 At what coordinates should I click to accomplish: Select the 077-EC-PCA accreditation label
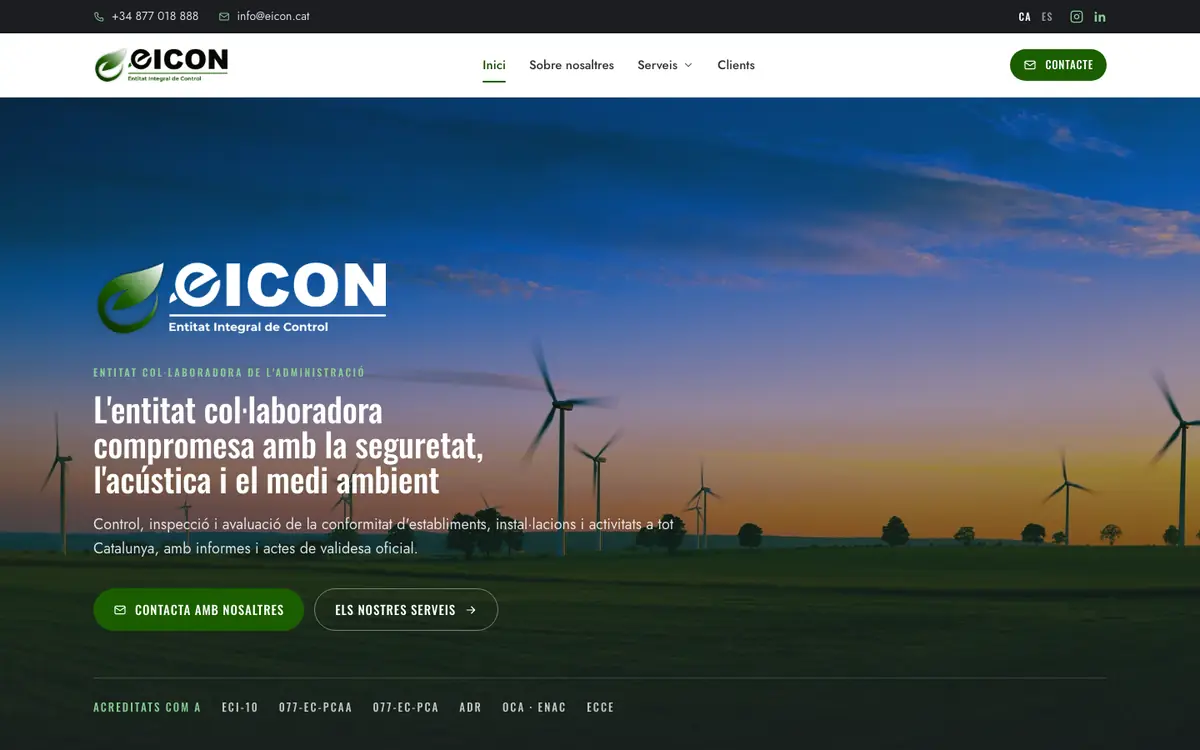point(406,707)
